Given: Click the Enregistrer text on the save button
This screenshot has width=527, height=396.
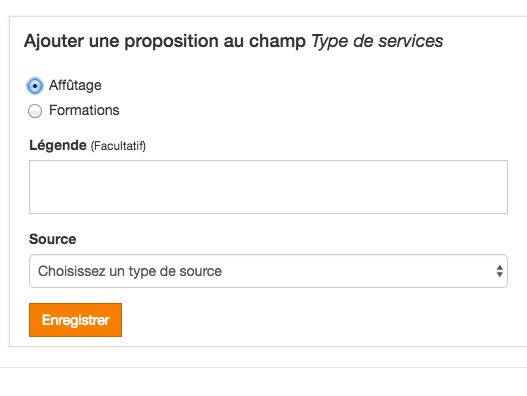Looking at the screenshot, I should [x=76, y=320].
